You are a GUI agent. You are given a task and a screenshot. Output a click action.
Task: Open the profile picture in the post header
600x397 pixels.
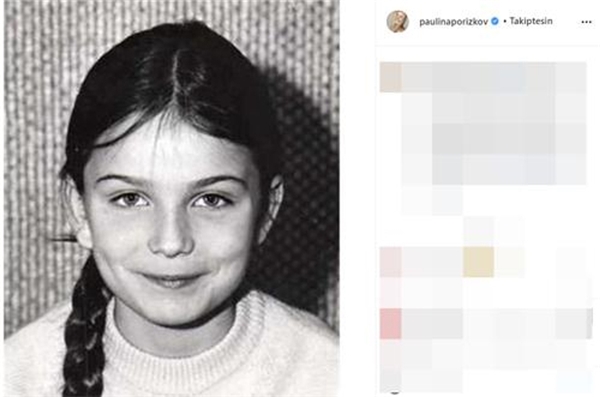point(398,21)
